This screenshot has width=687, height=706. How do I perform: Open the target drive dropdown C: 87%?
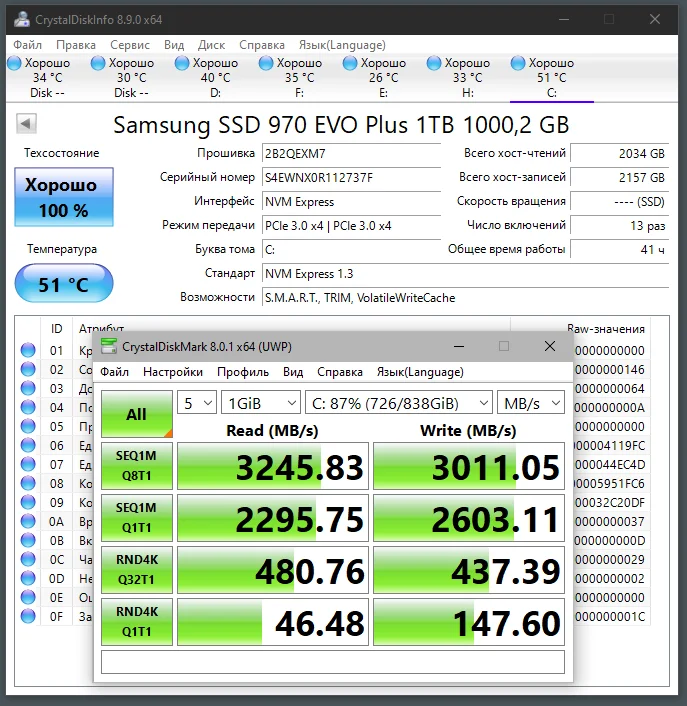[399, 403]
